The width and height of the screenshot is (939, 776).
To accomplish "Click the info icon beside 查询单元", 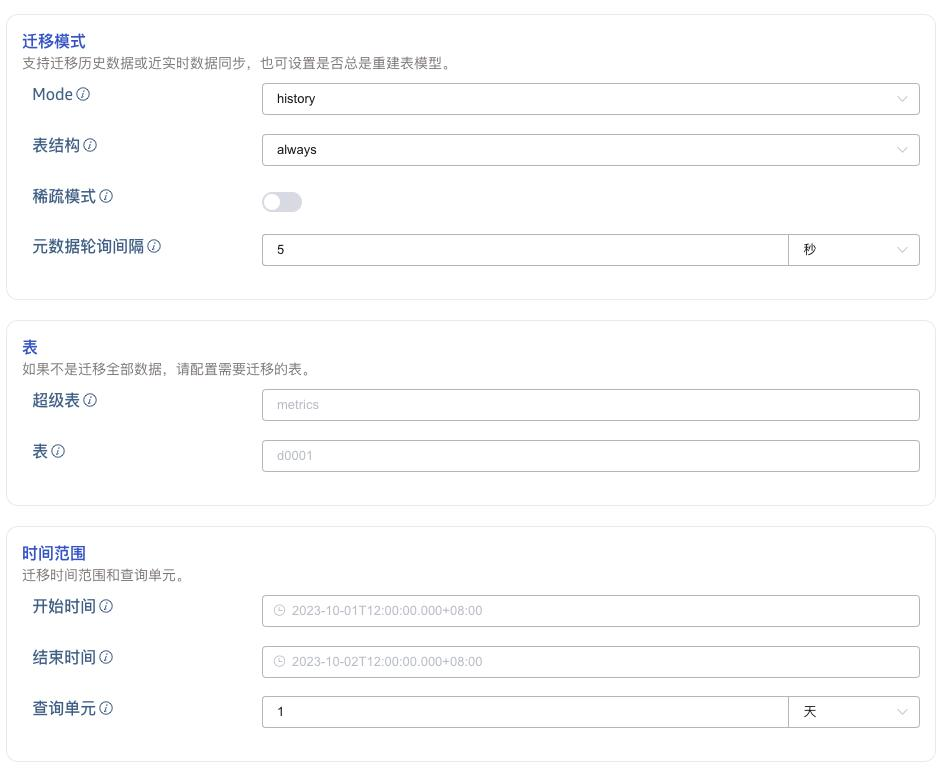I will (106, 708).
